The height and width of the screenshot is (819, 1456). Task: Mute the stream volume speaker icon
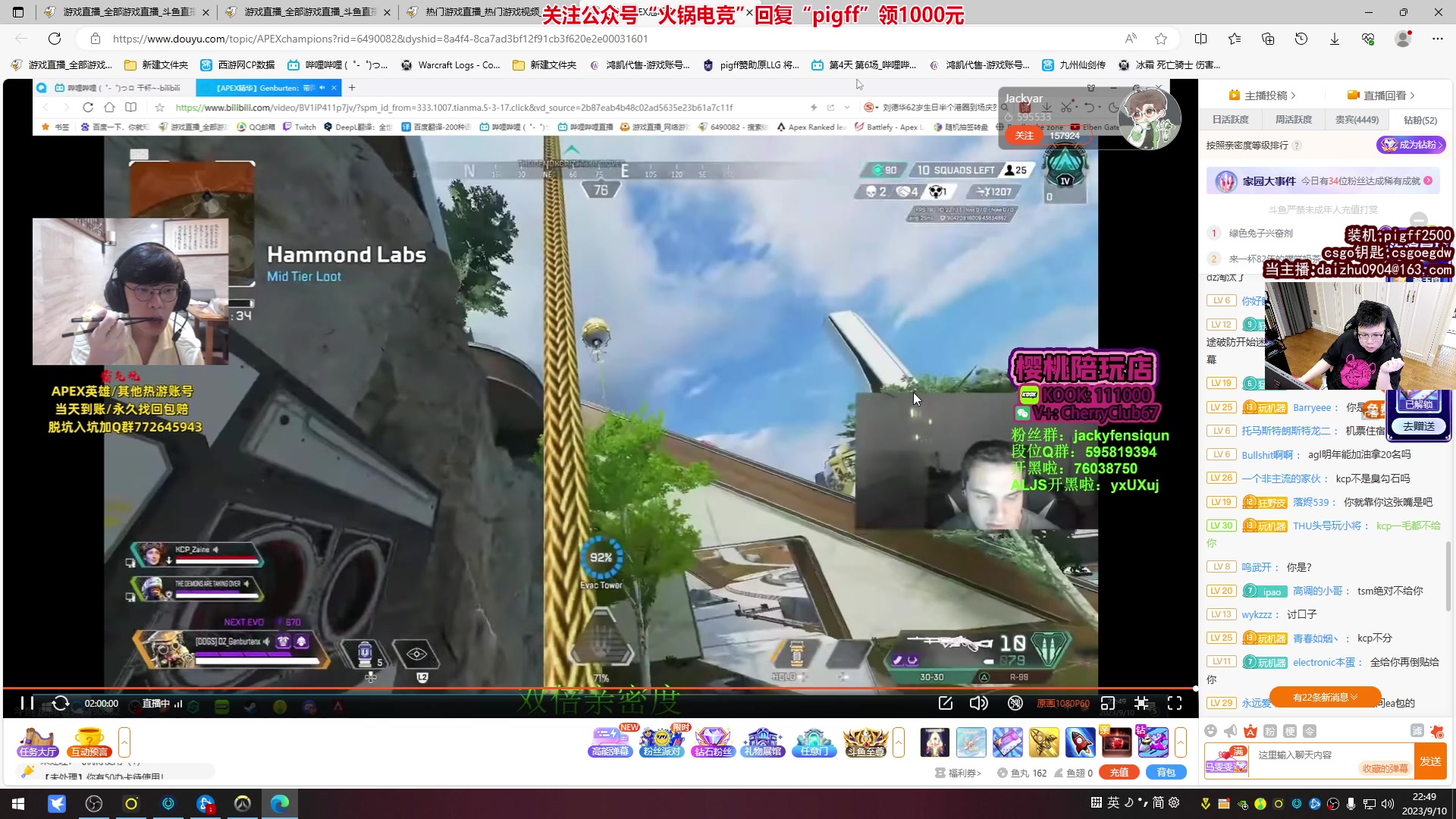point(978,703)
